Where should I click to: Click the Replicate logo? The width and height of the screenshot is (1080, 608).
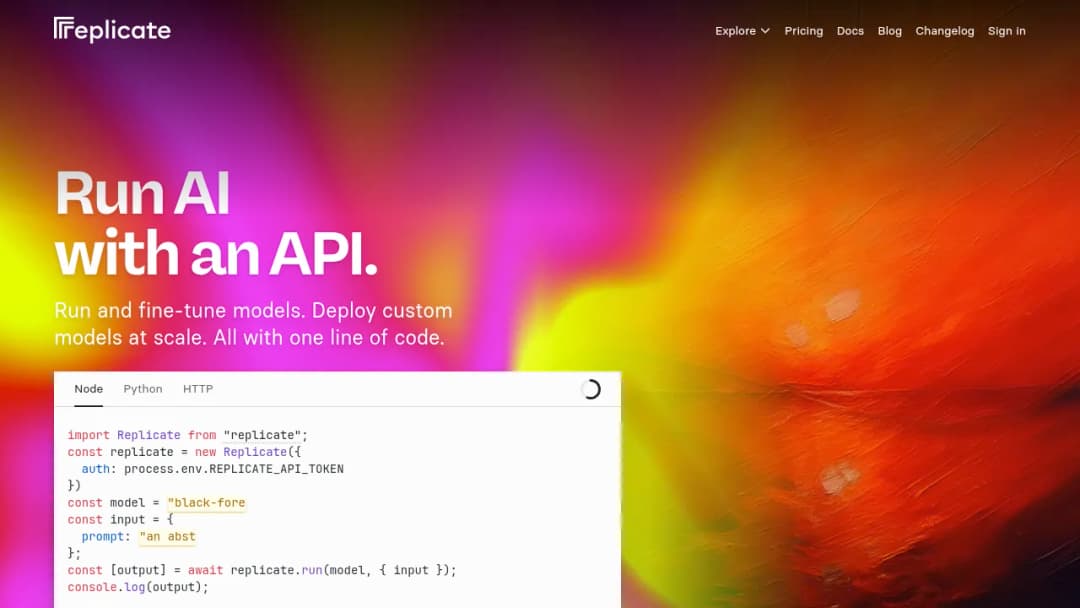(112, 30)
